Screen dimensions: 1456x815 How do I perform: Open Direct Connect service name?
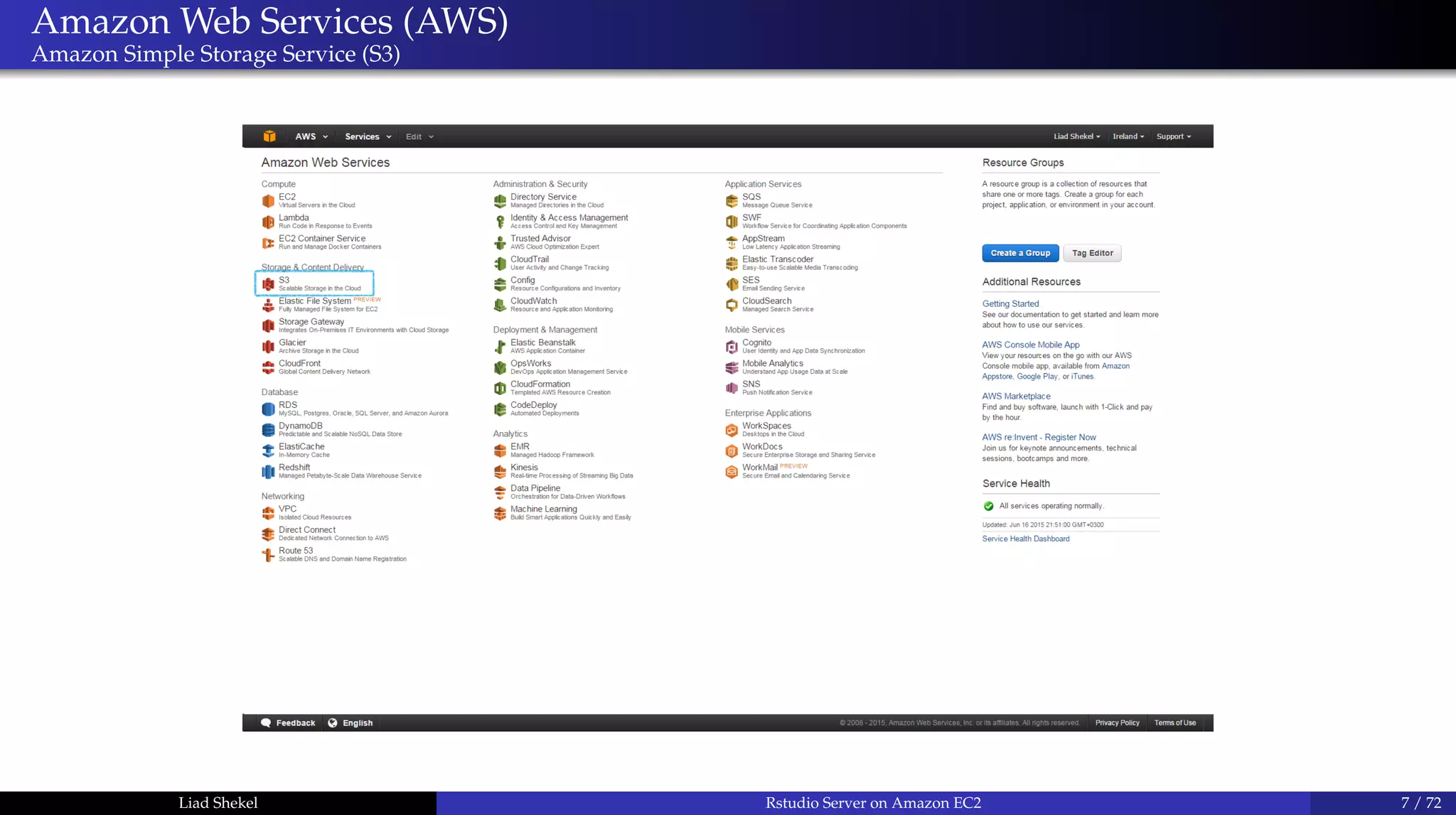pos(307,529)
